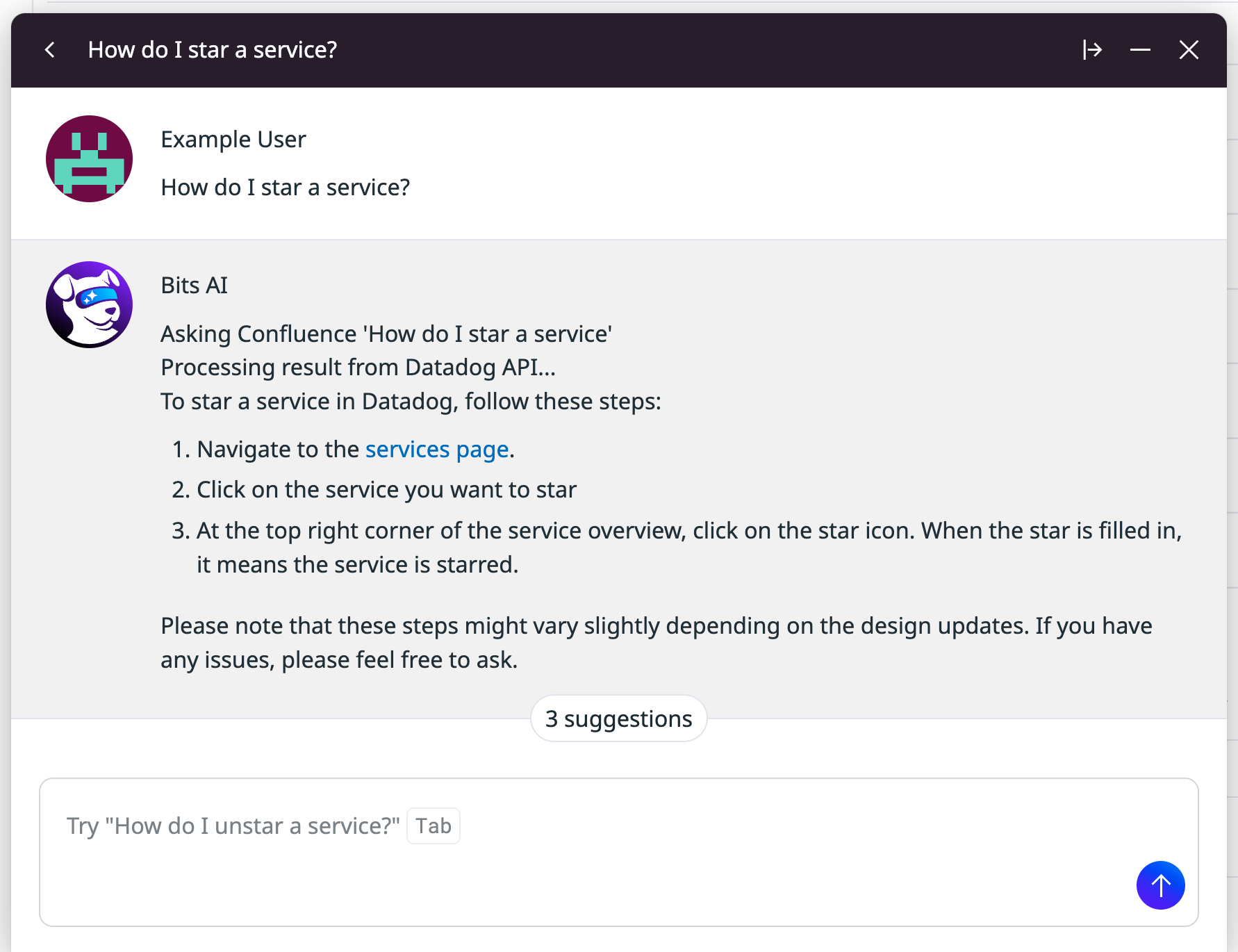
Task: Click the Bits AI dog avatar
Action: (89, 304)
